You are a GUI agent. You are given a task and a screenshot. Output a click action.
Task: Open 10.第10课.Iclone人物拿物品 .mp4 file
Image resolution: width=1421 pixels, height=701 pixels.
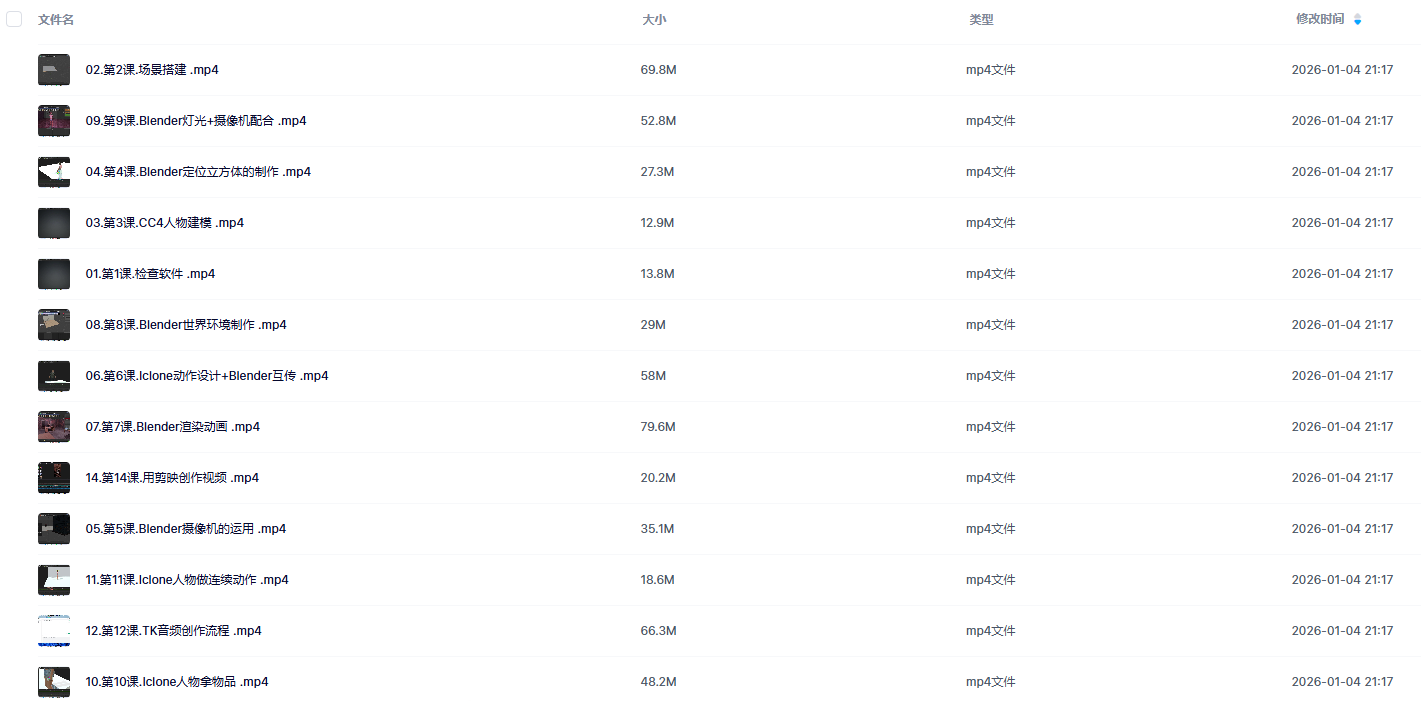177,682
